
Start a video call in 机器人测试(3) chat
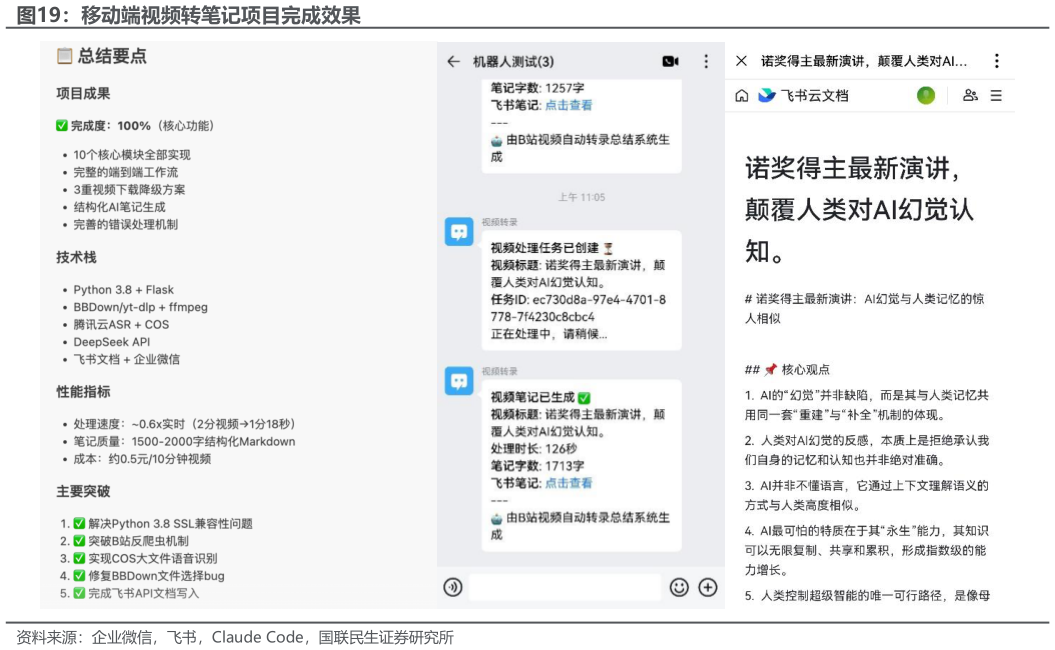pos(670,61)
